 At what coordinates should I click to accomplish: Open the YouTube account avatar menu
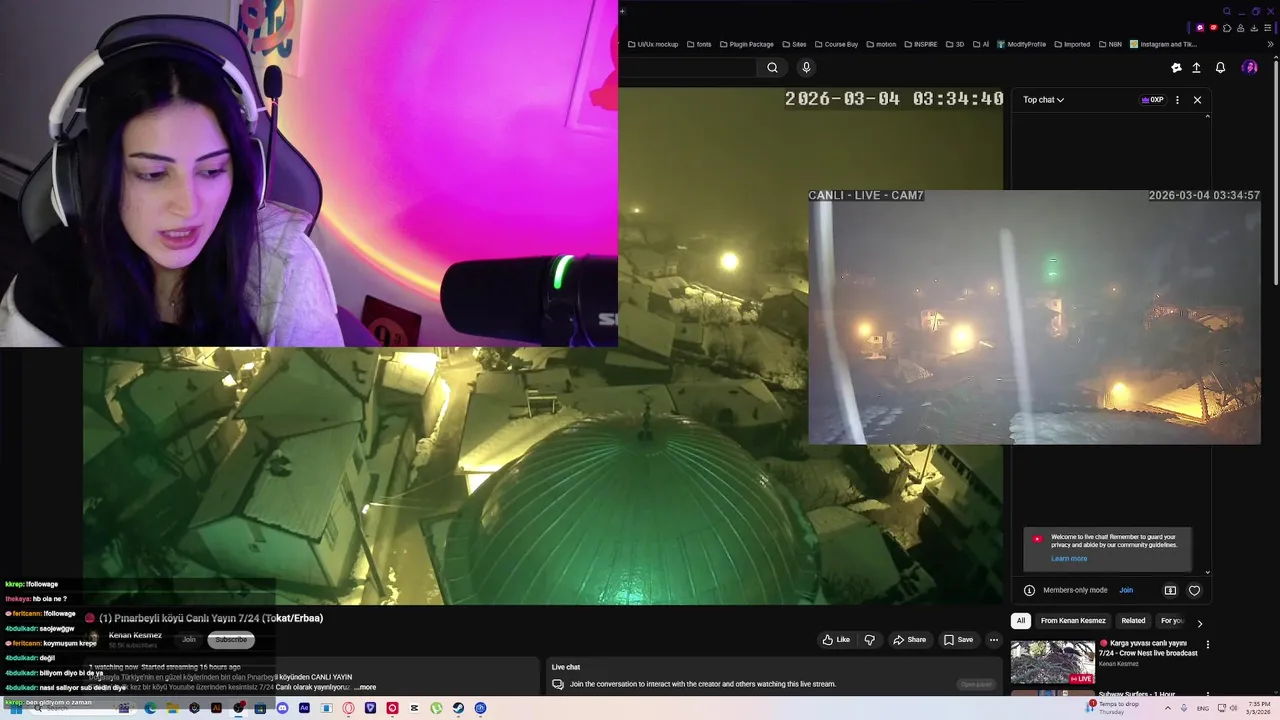[1249, 67]
